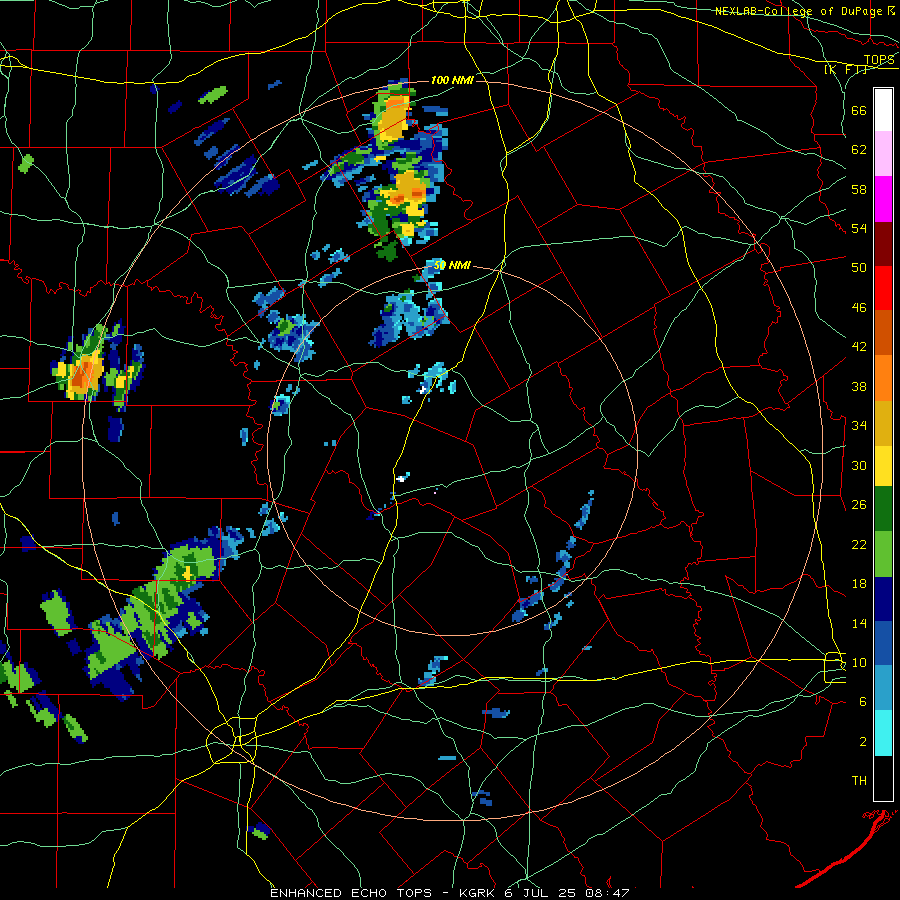Click the 10 legend value

coord(859,662)
